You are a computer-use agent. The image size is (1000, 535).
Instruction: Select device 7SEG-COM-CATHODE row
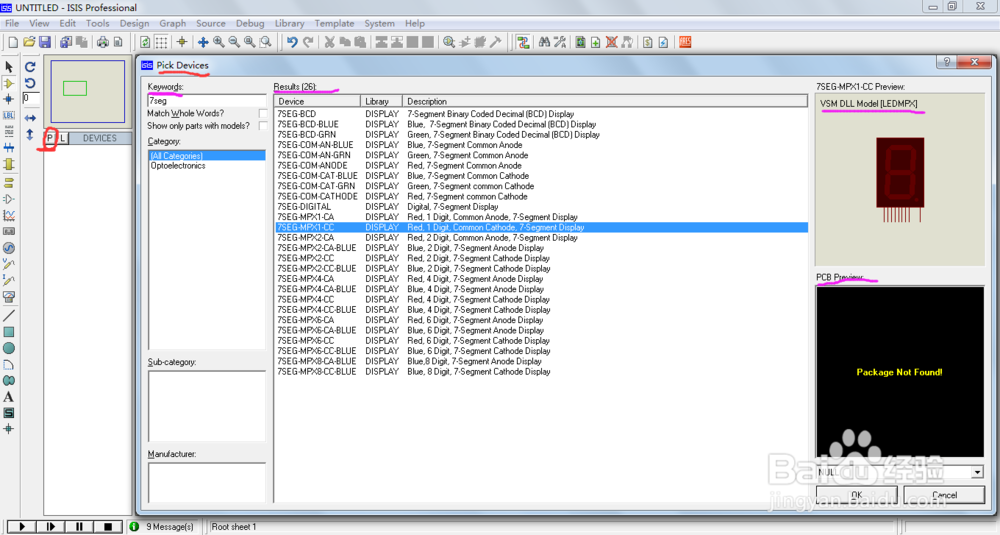click(x=541, y=196)
